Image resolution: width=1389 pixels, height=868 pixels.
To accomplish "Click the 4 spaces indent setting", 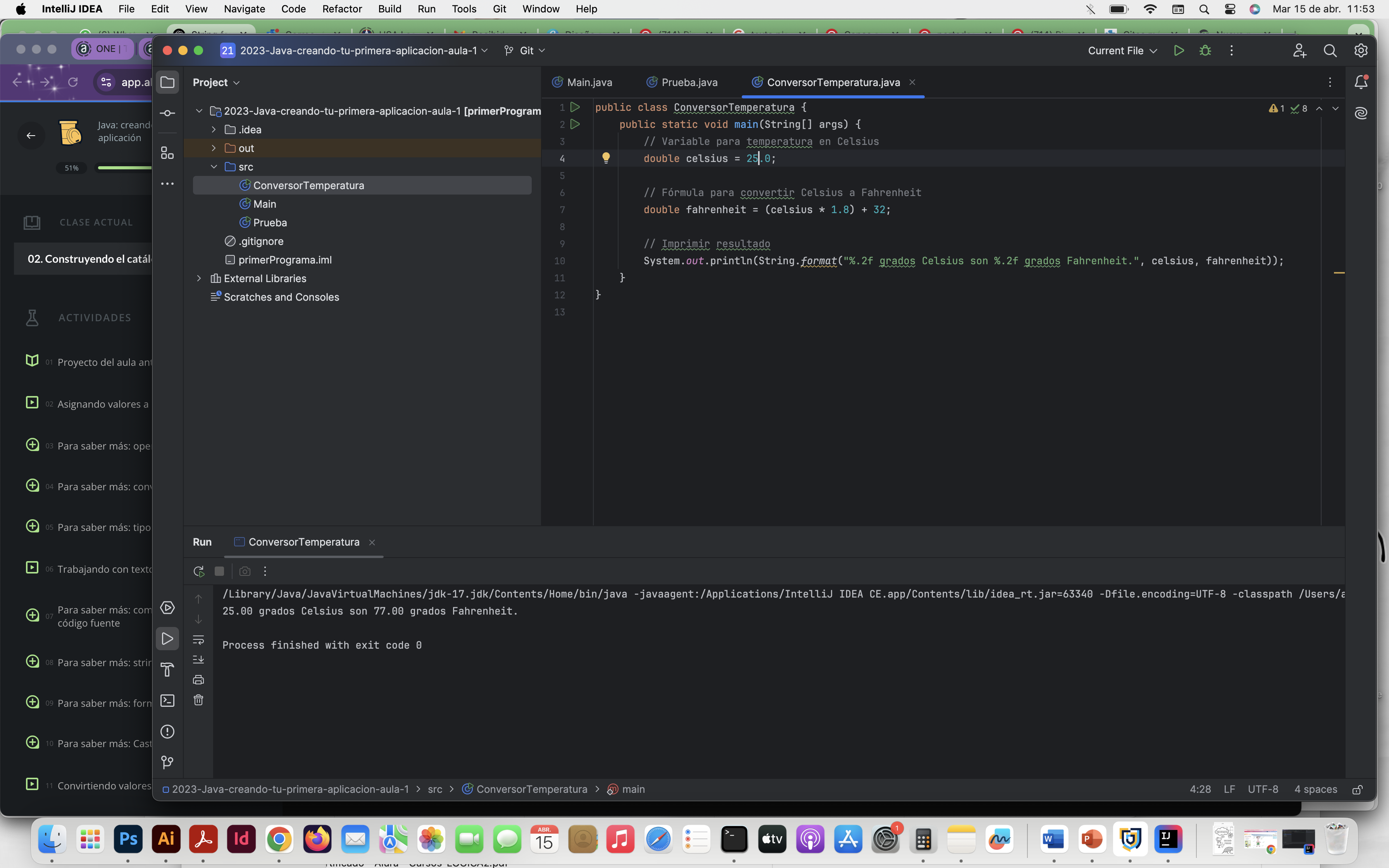I will click(1315, 789).
